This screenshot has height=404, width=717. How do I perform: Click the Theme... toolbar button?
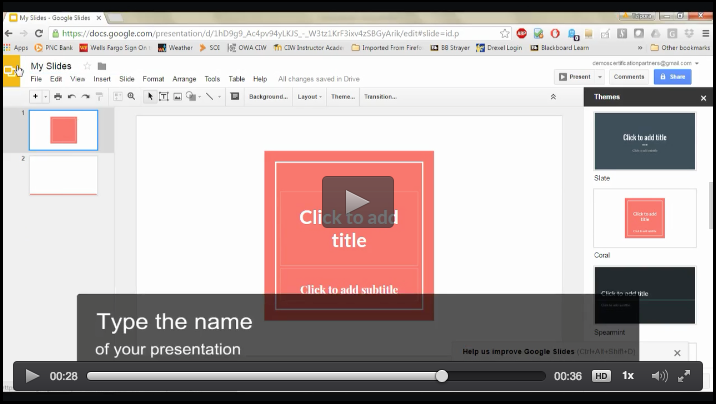coord(343,96)
